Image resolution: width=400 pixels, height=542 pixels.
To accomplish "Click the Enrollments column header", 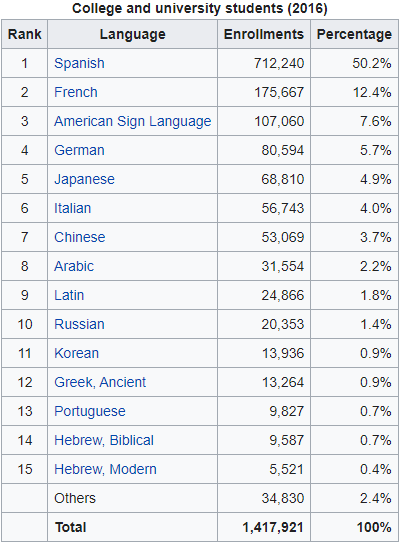I will 264,34.
